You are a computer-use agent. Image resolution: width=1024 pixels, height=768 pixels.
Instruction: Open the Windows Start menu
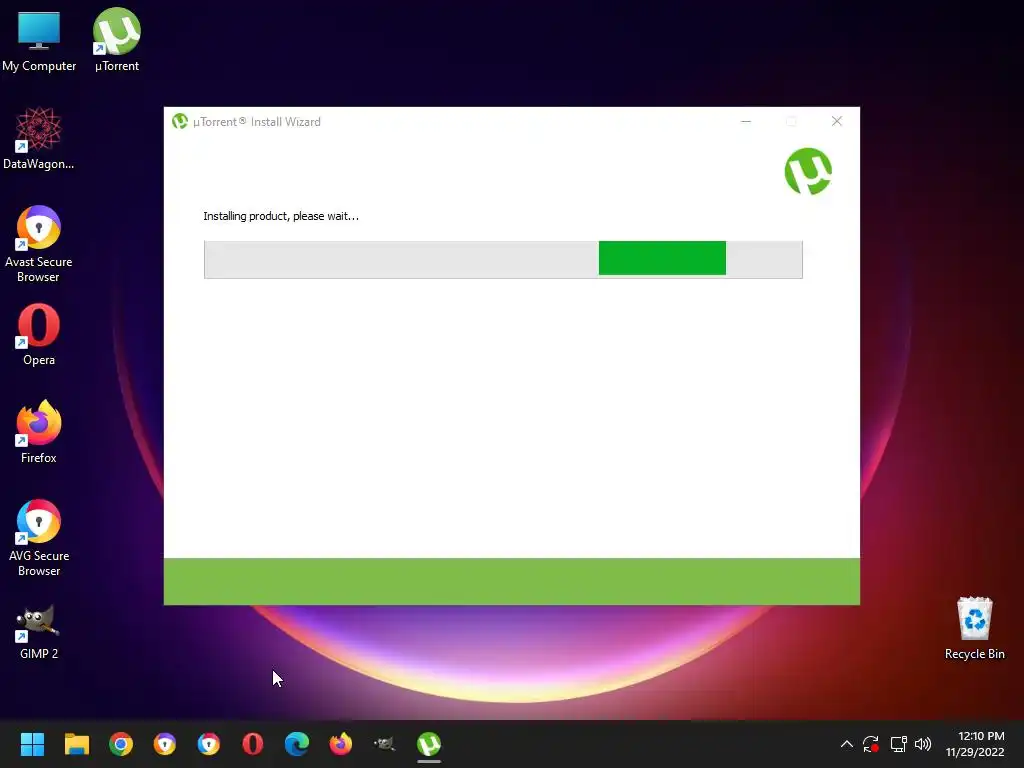(32, 744)
